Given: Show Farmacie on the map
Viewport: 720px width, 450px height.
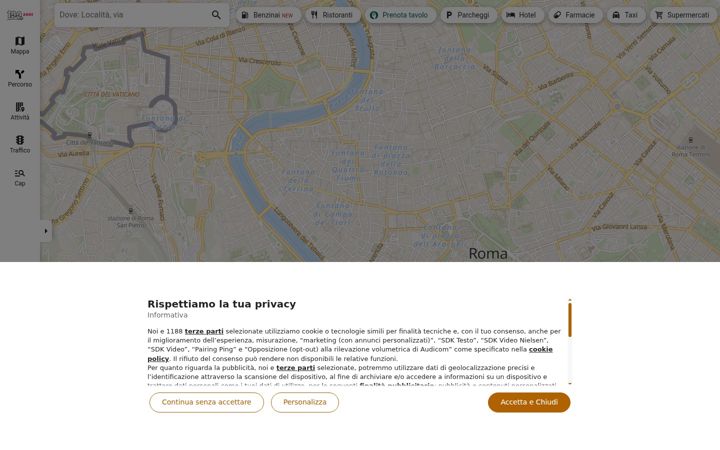Looking at the screenshot, I should [575, 15].
